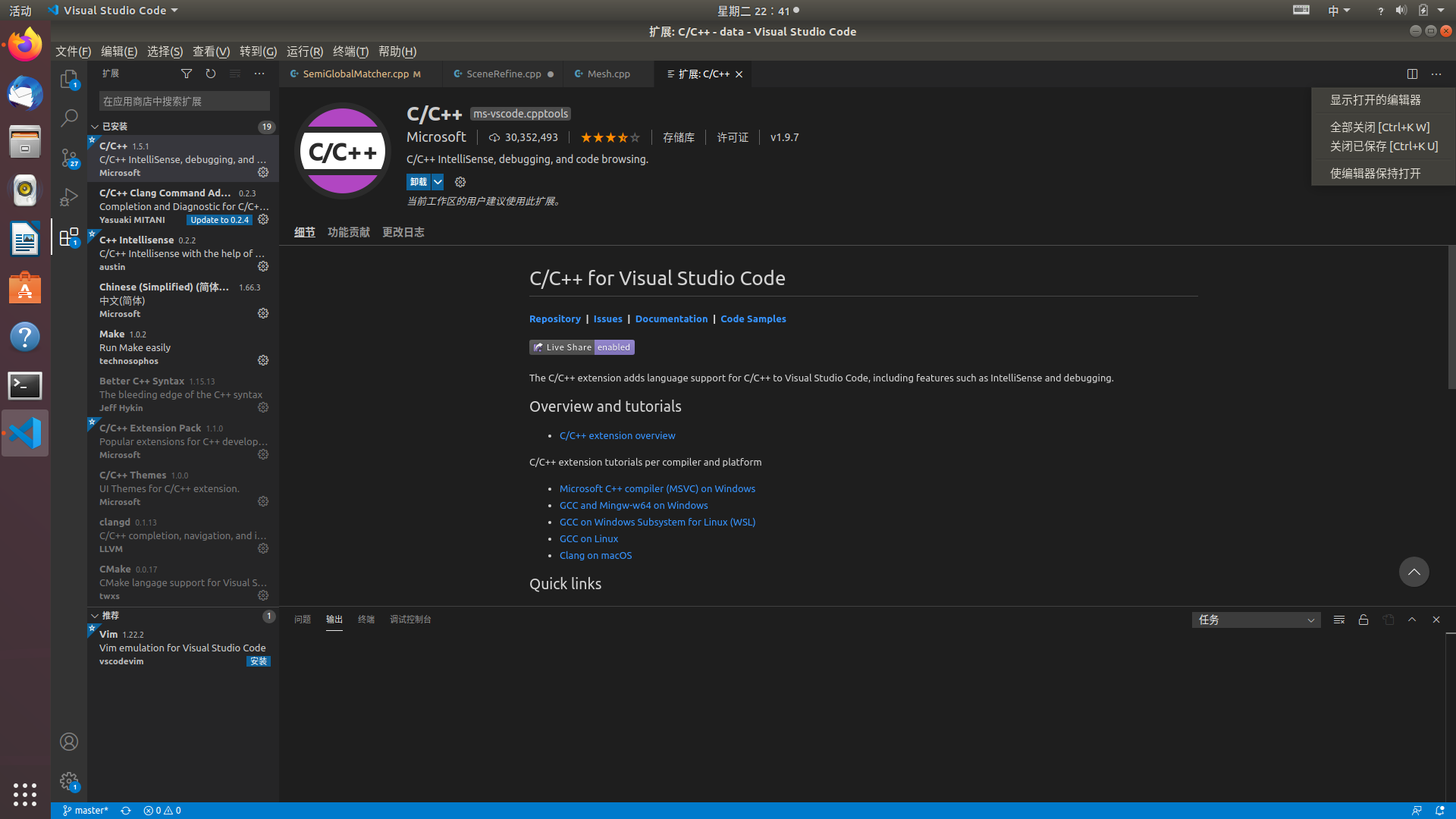Update Clang Command Adapter to 0.2.4
Image resolution: width=1456 pixels, height=819 pixels.
tap(219, 220)
